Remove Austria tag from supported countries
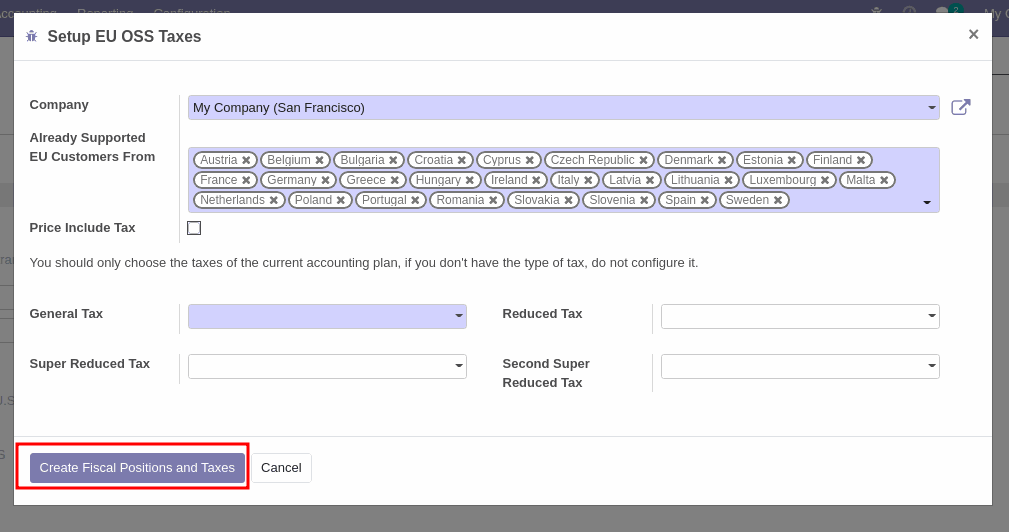The image size is (1009, 532). pos(246,160)
